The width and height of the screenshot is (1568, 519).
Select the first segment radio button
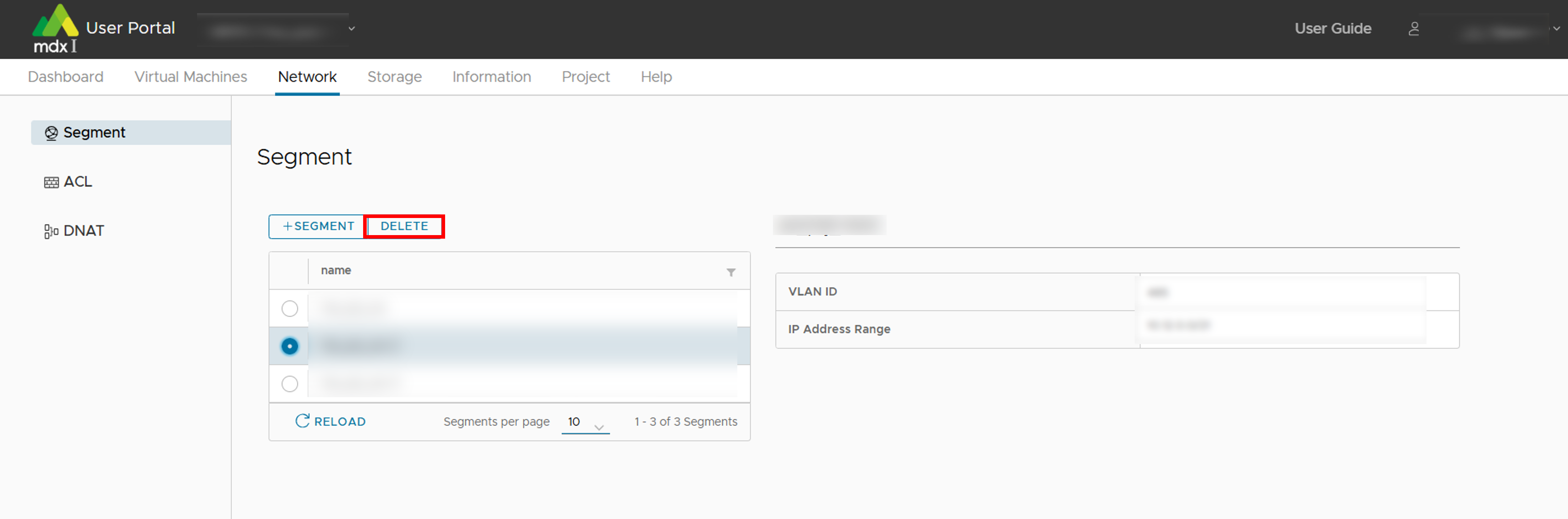290,308
